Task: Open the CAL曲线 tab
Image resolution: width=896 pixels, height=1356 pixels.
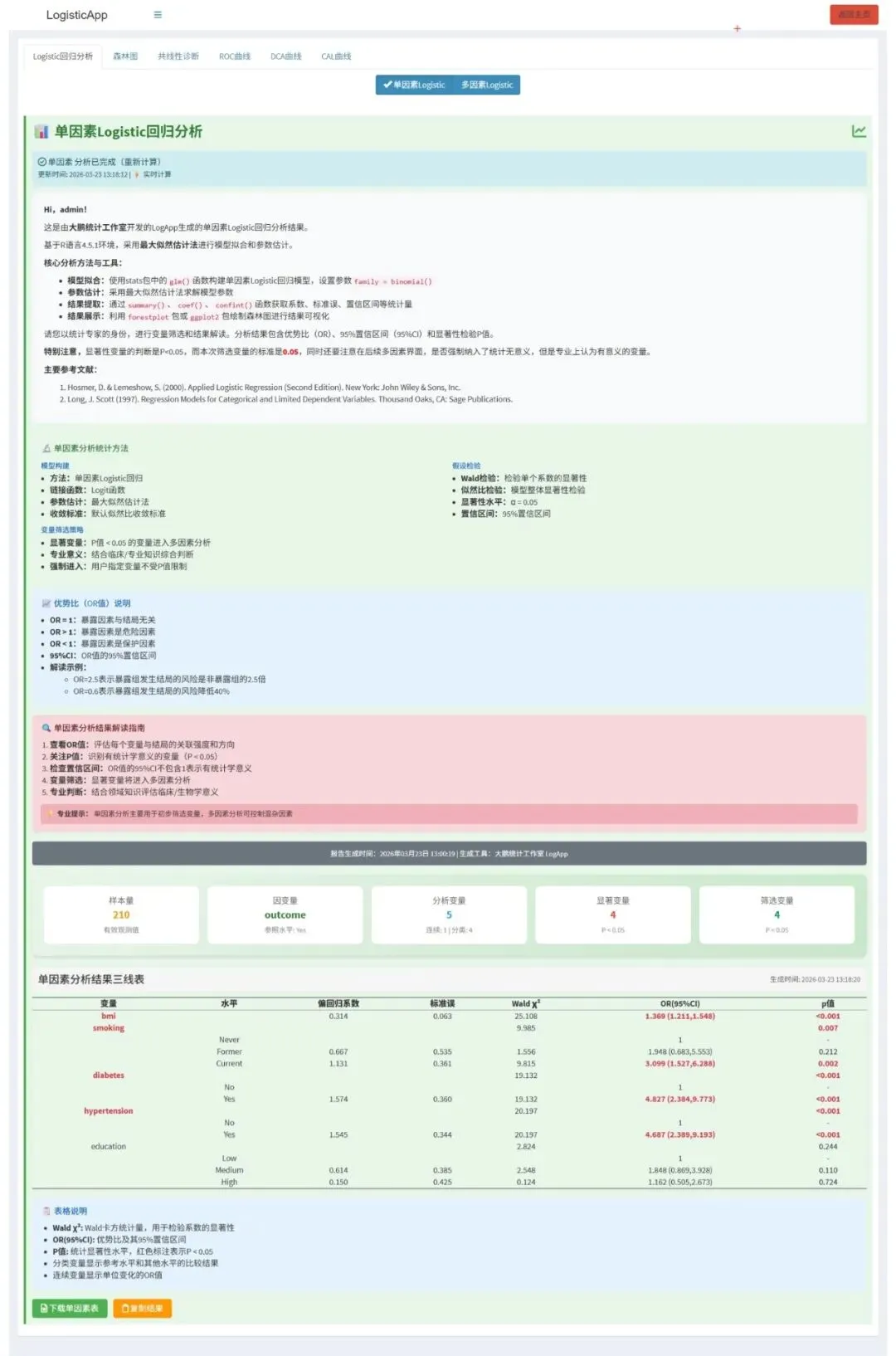Action: click(x=336, y=56)
